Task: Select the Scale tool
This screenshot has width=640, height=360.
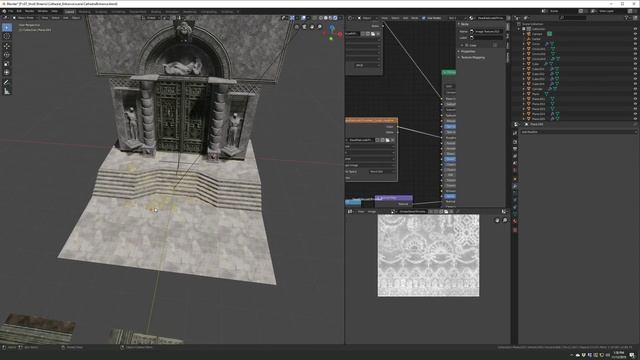Action: [7, 64]
